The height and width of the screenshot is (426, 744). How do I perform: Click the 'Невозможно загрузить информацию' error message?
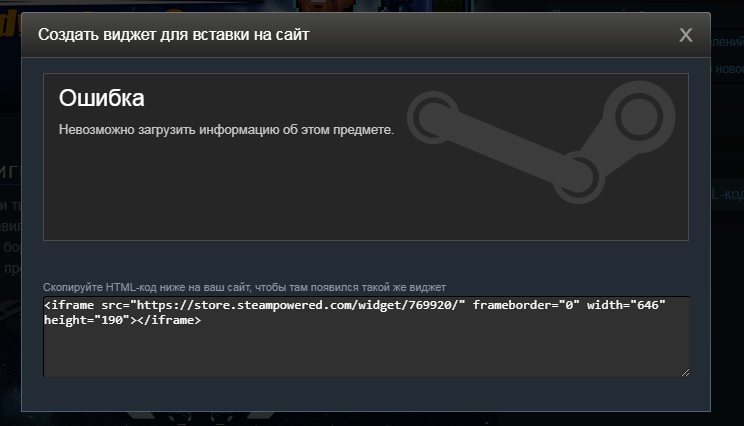[x=226, y=130]
